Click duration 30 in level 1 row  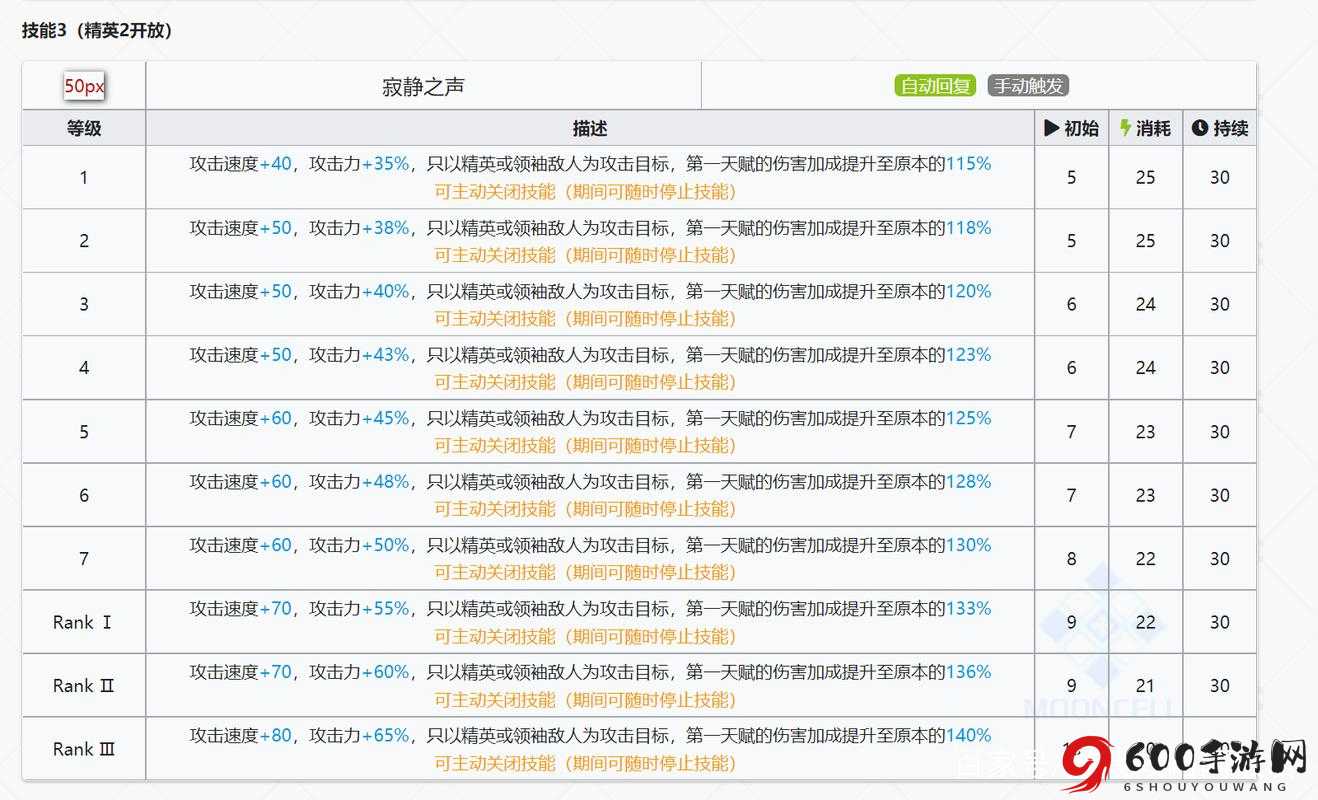1220,177
